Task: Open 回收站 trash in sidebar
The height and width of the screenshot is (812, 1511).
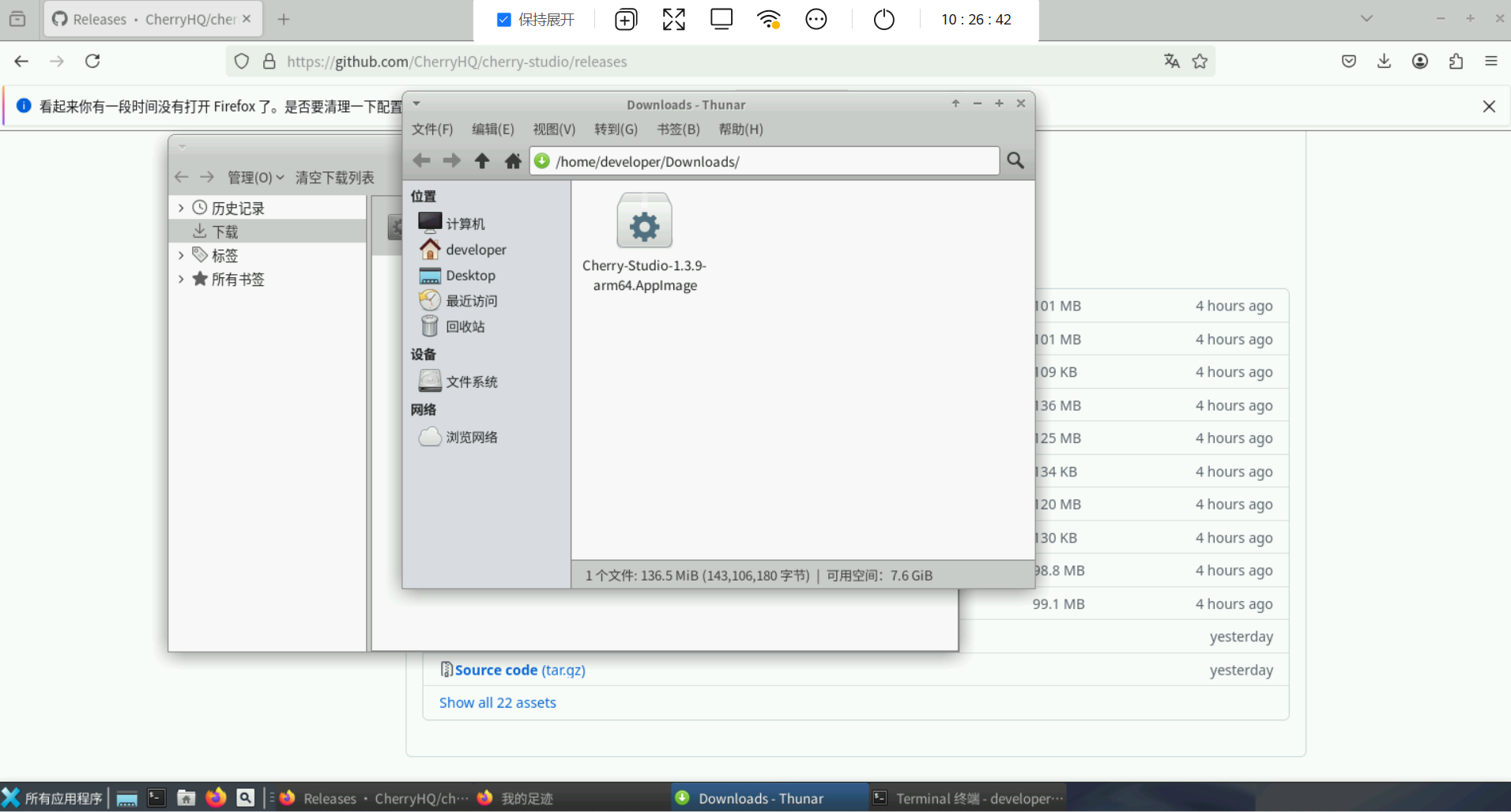Action: (x=452, y=326)
